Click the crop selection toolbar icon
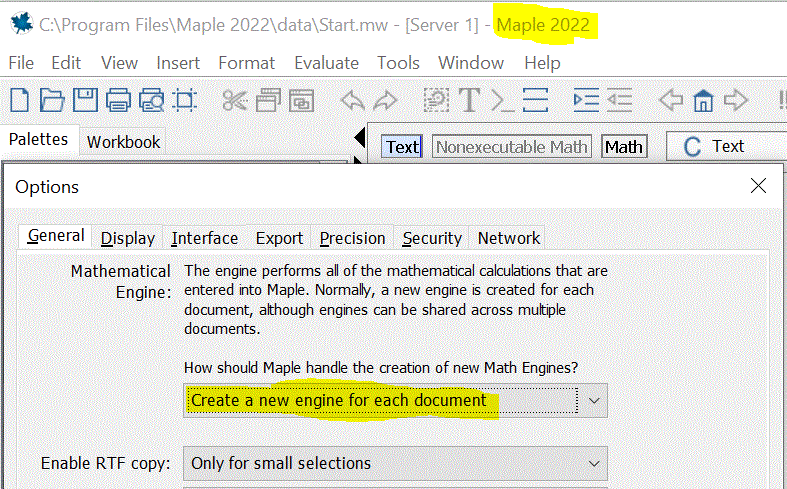This screenshot has width=787, height=489. point(184,100)
